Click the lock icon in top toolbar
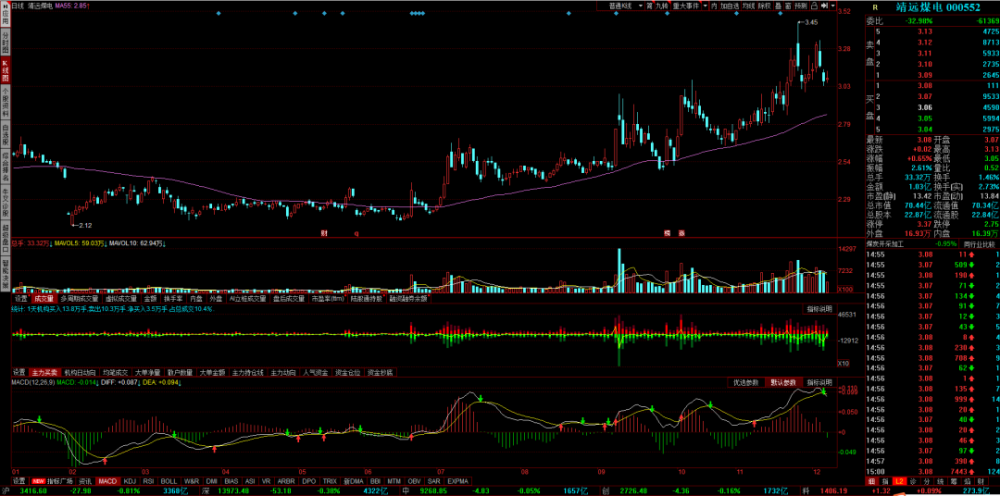 click(812, 5)
